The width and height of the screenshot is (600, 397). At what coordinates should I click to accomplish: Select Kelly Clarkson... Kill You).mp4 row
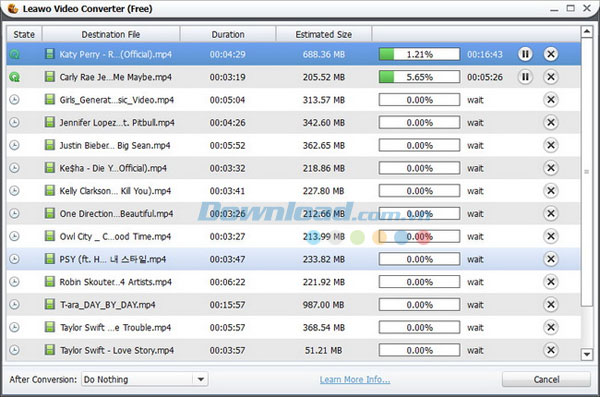coord(293,191)
